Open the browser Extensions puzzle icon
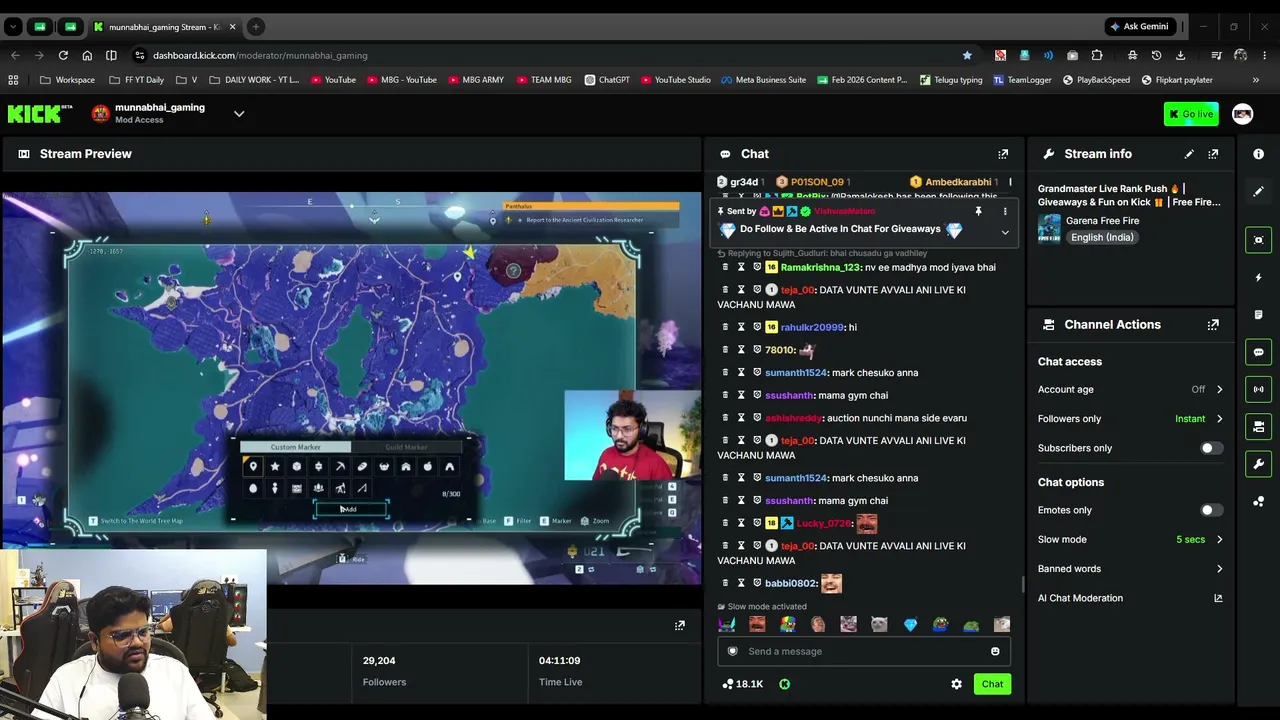Image resolution: width=1280 pixels, height=720 pixels. [x=1097, y=55]
